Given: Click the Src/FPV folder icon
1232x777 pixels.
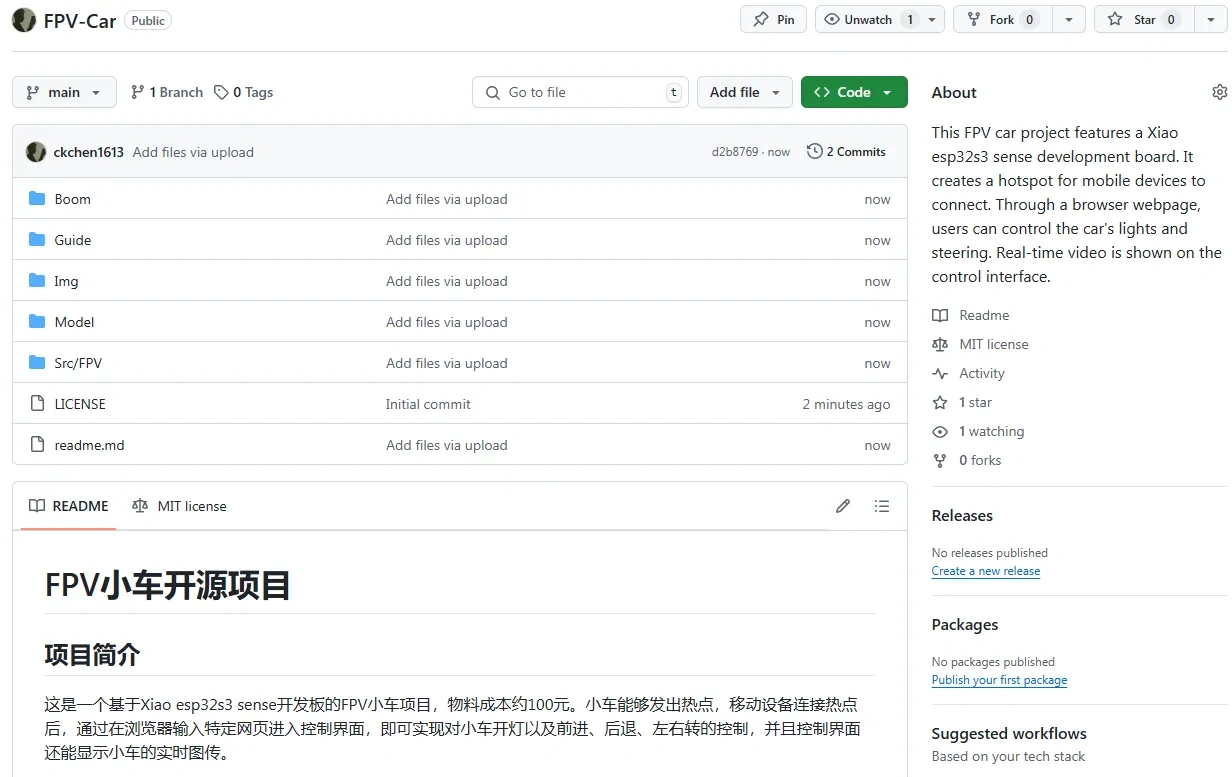Looking at the screenshot, I should [x=37, y=363].
